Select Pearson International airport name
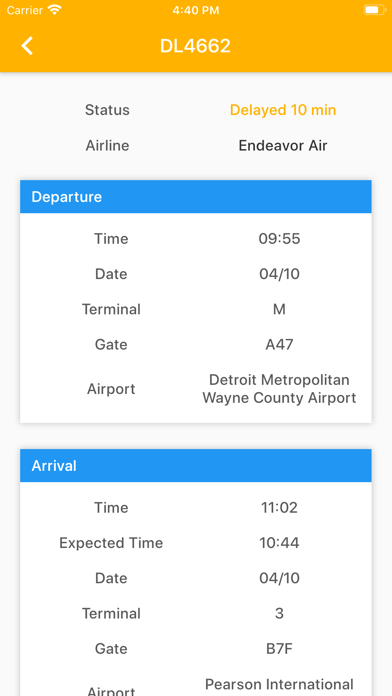Screen dimensions: 392x696 [x=279, y=684]
